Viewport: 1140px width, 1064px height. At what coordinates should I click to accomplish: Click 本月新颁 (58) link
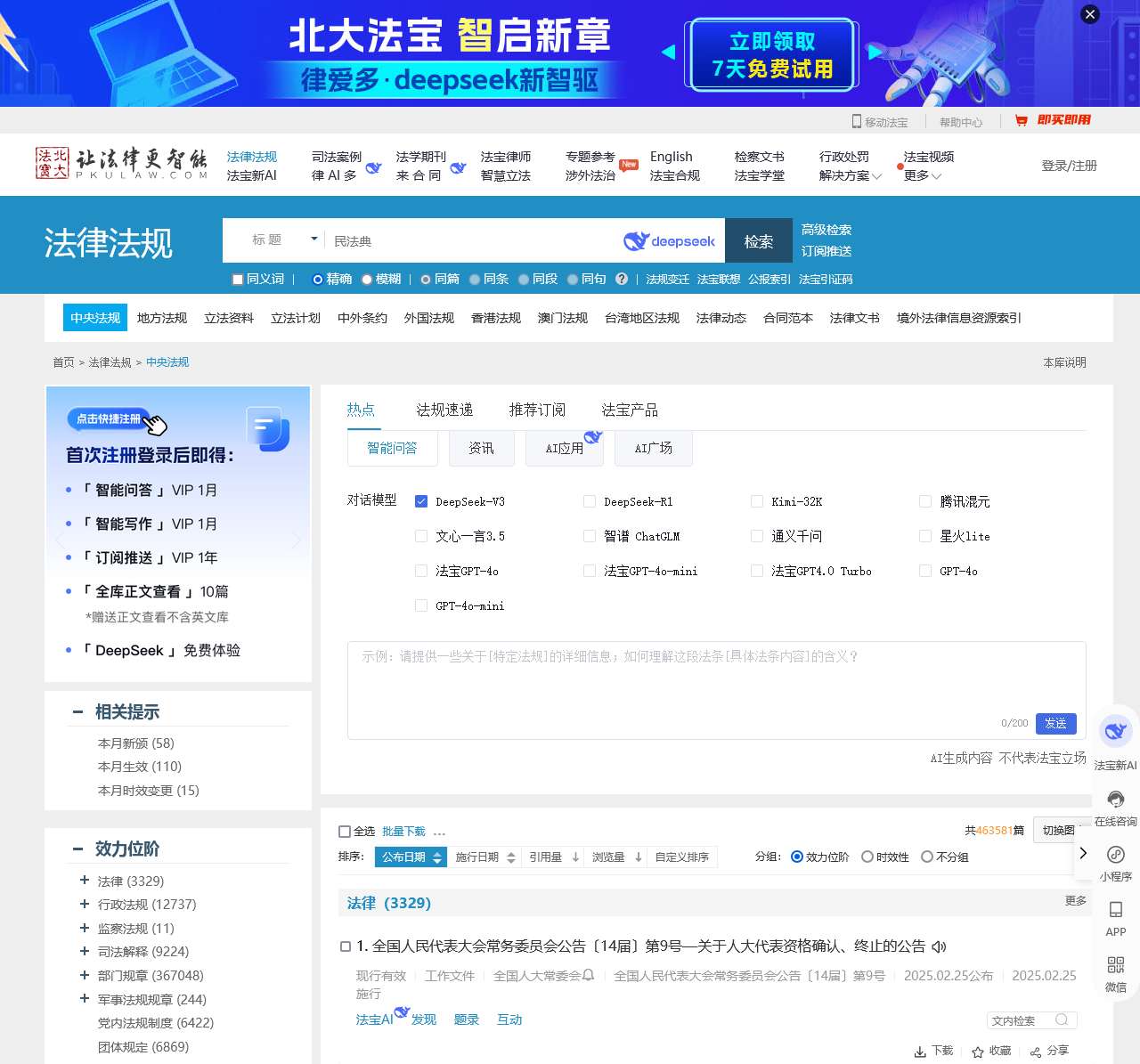[136, 743]
